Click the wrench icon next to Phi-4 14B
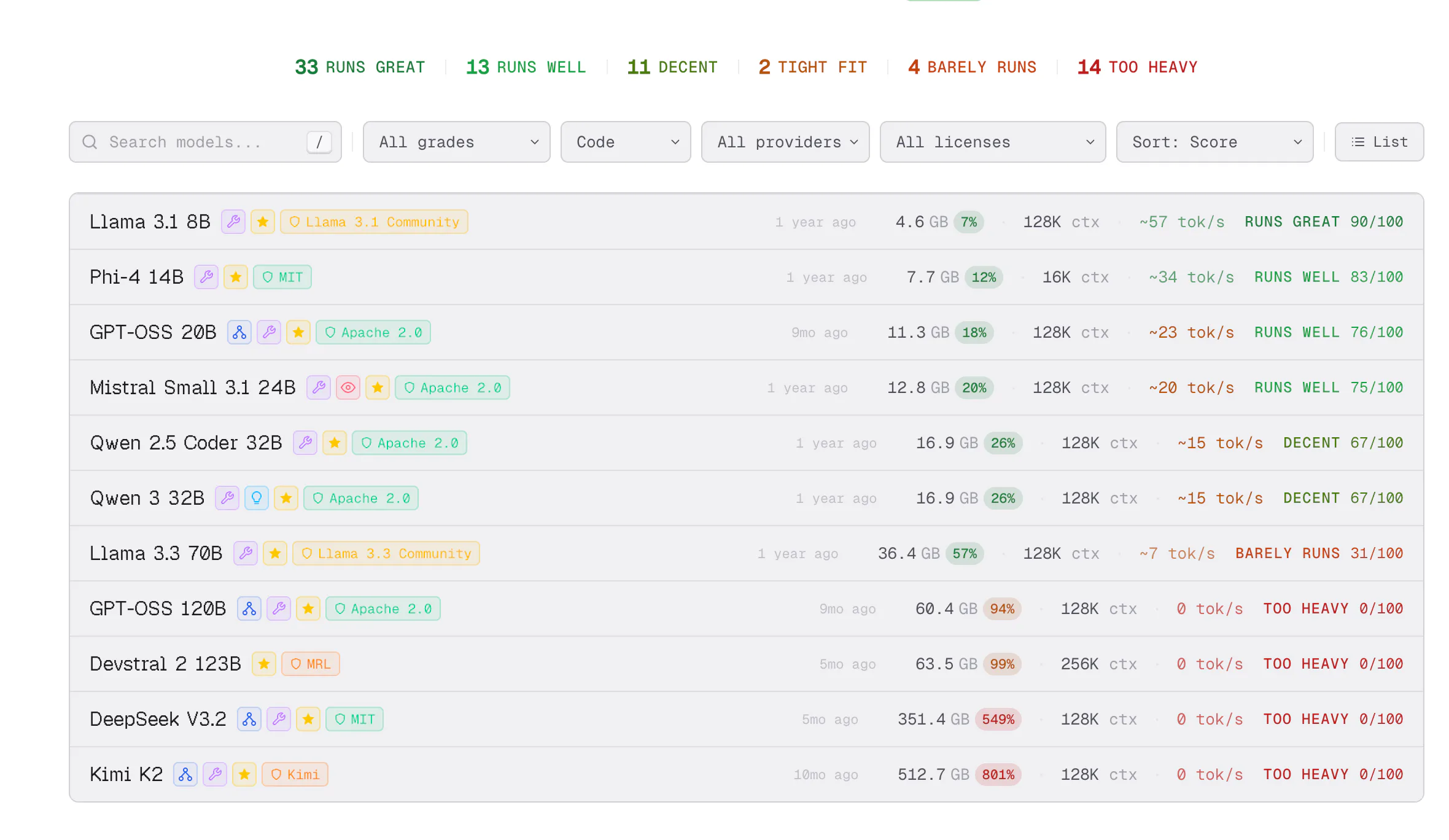The image size is (1449, 840). point(206,277)
